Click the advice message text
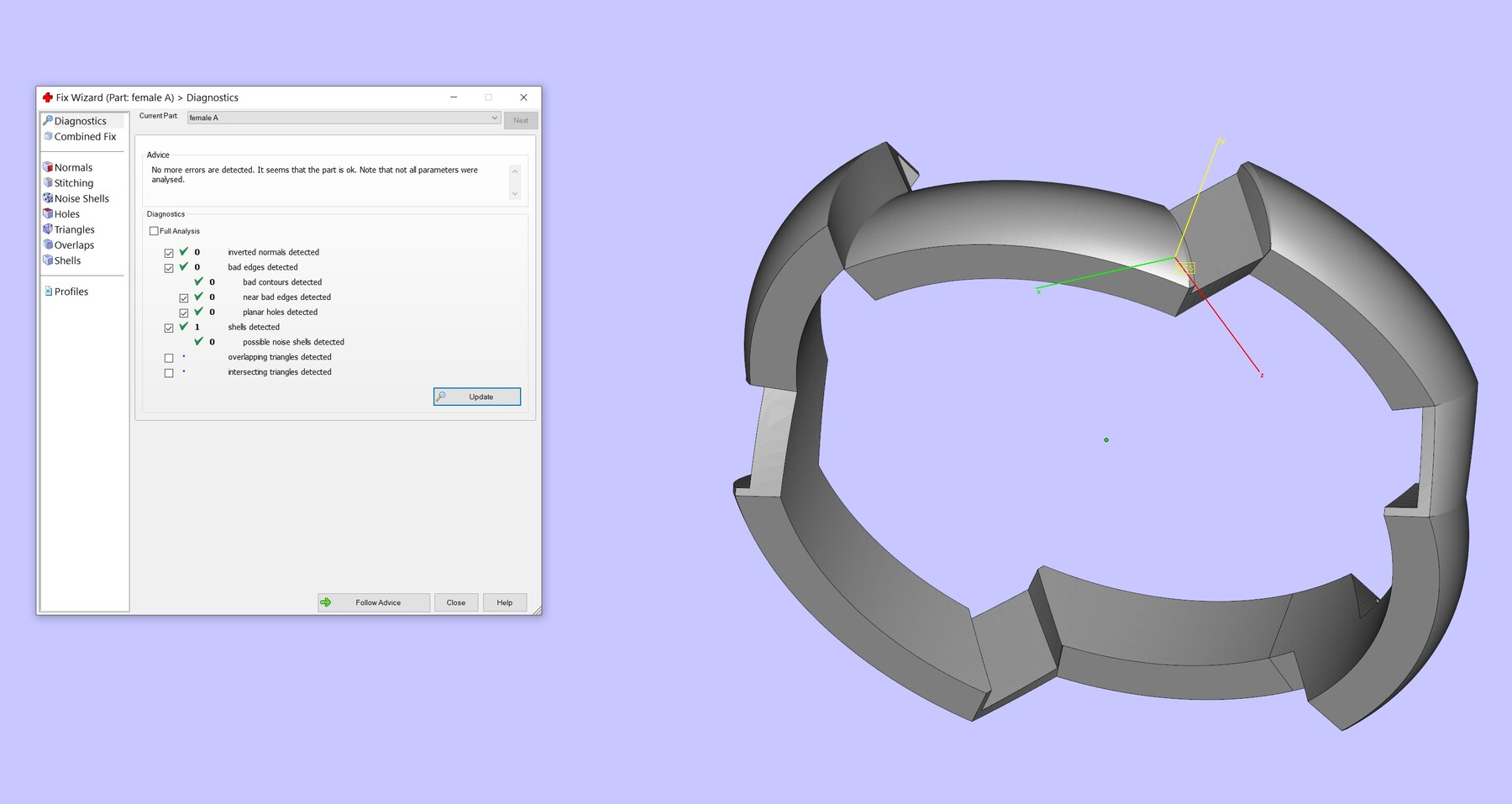 [x=315, y=175]
